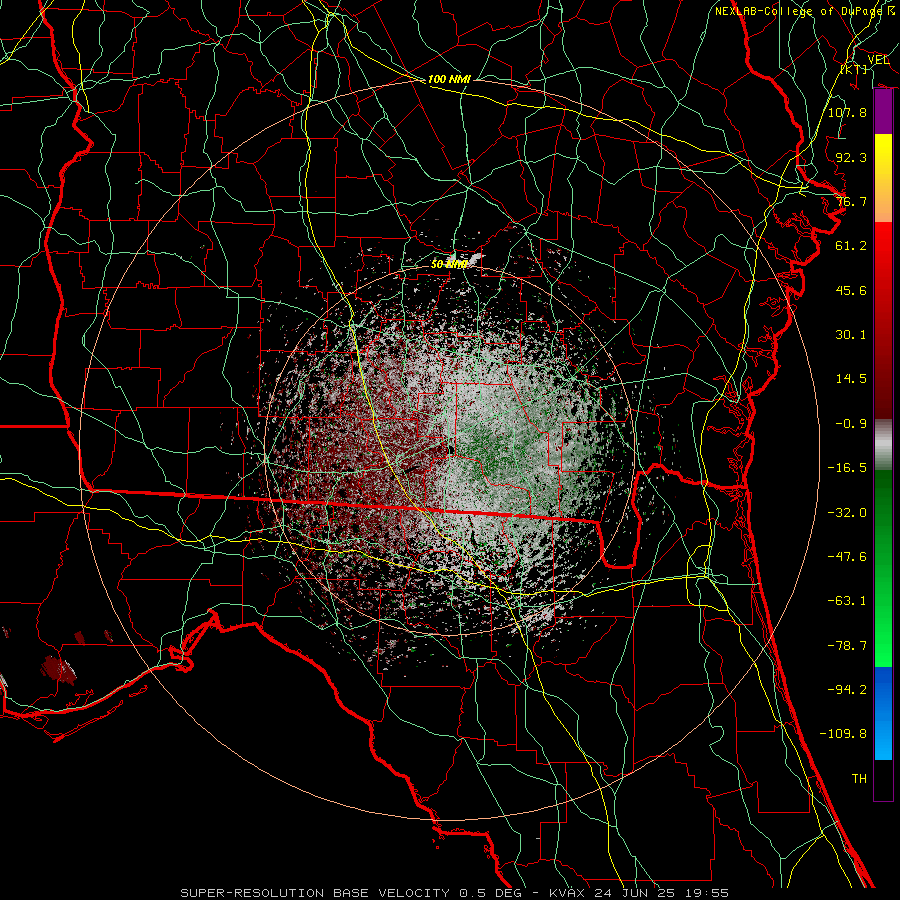Viewport: 900px width, 900px height.
Task: Click the 30.1 scale value
Action: click(851, 335)
